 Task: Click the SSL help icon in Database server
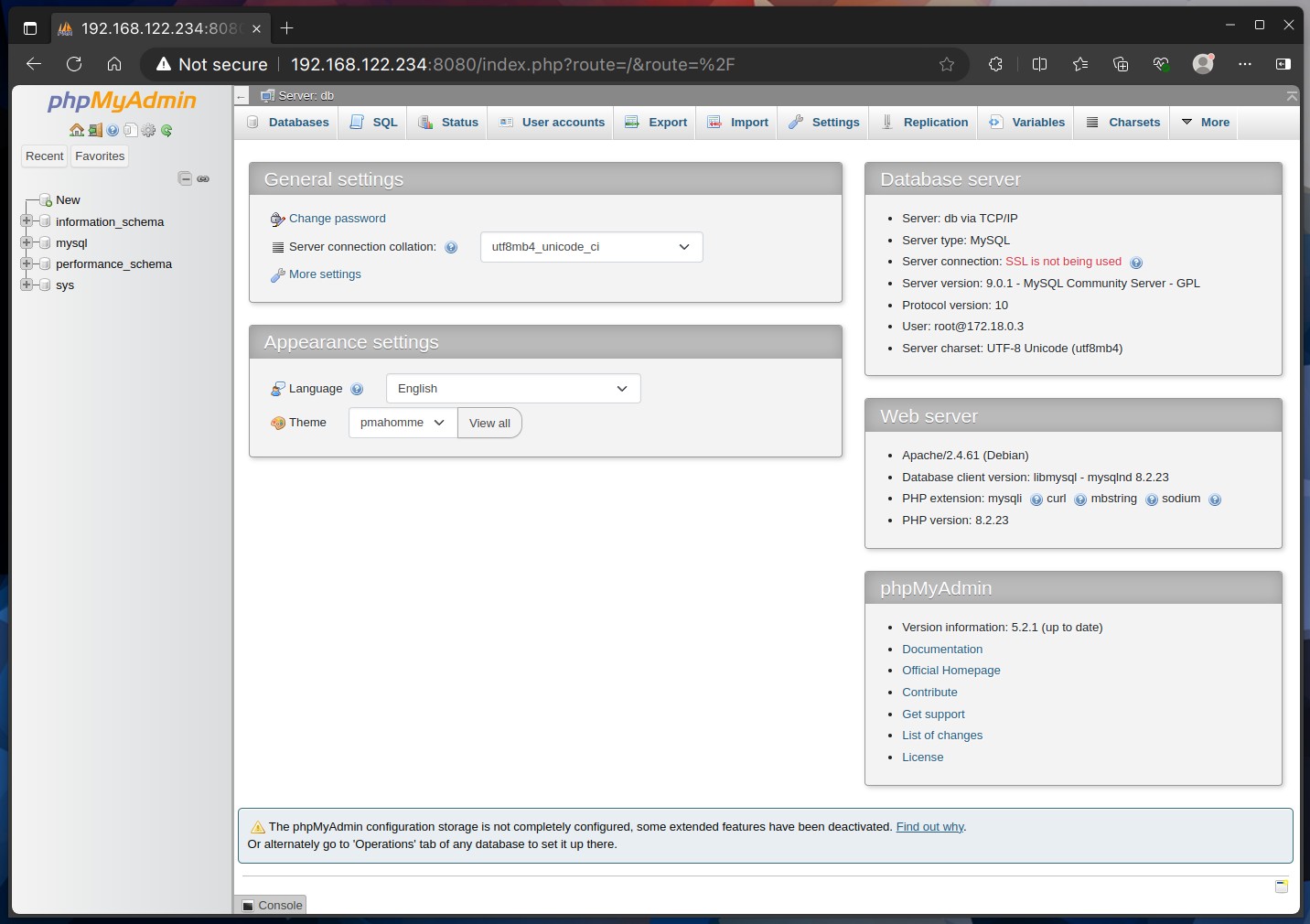(x=1136, y=263)
